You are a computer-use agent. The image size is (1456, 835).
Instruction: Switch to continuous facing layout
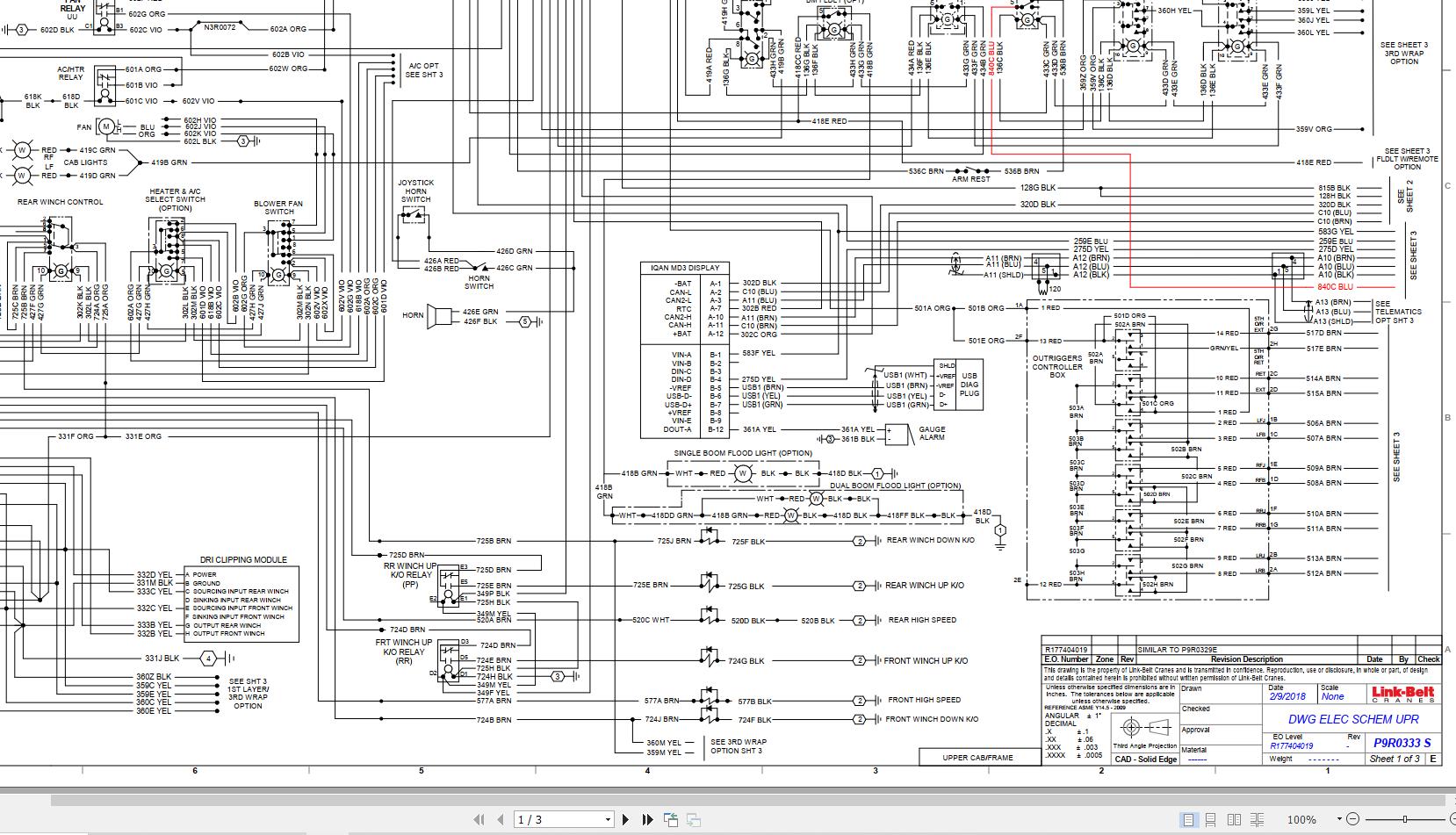point(1258,819)
